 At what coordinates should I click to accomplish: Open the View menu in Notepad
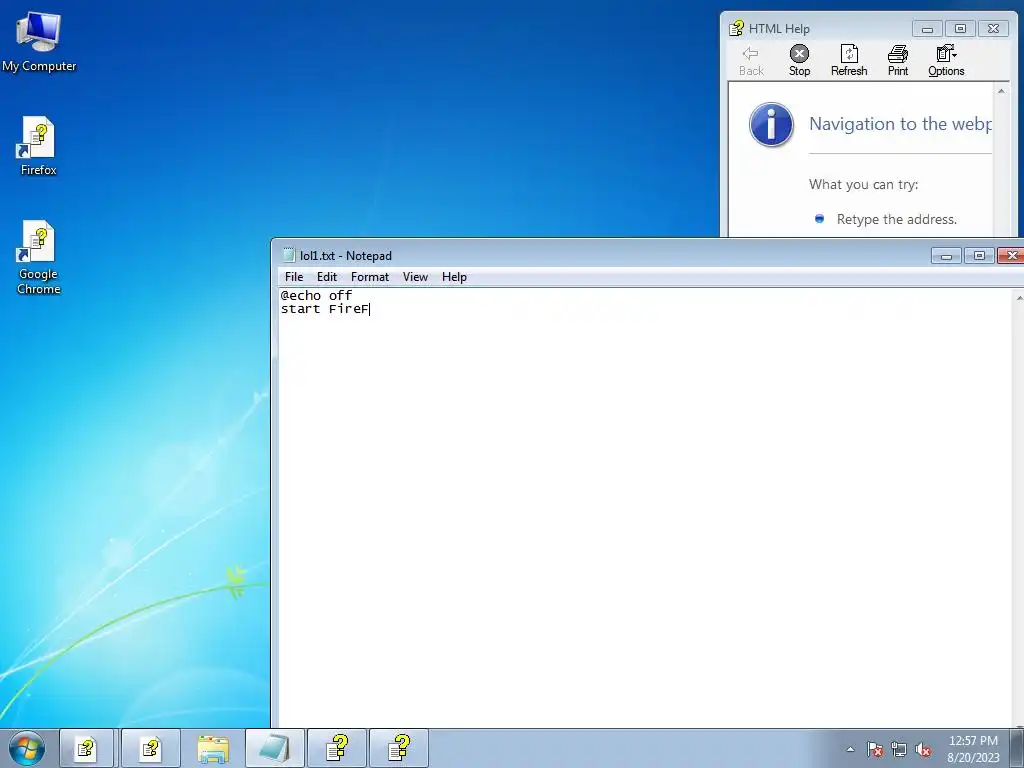(415, 277)
